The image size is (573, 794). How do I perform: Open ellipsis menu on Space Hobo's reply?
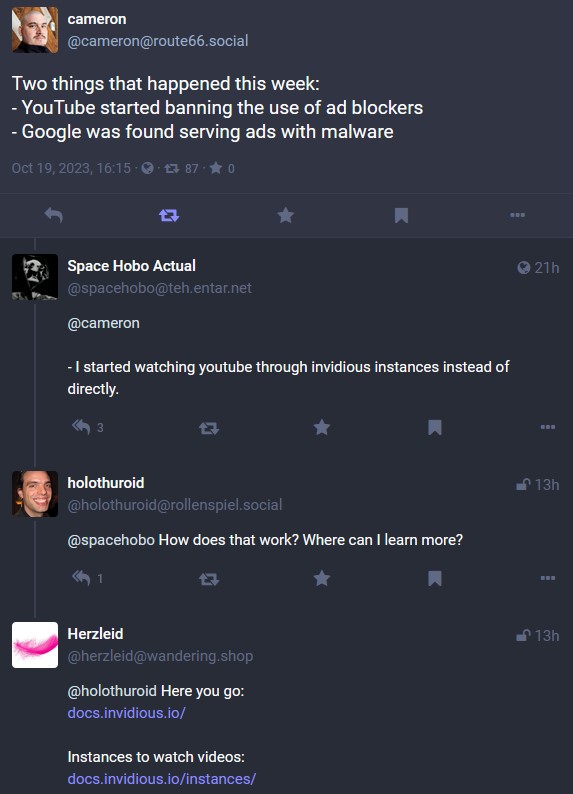pyautogui.click(x=548, y=427)
